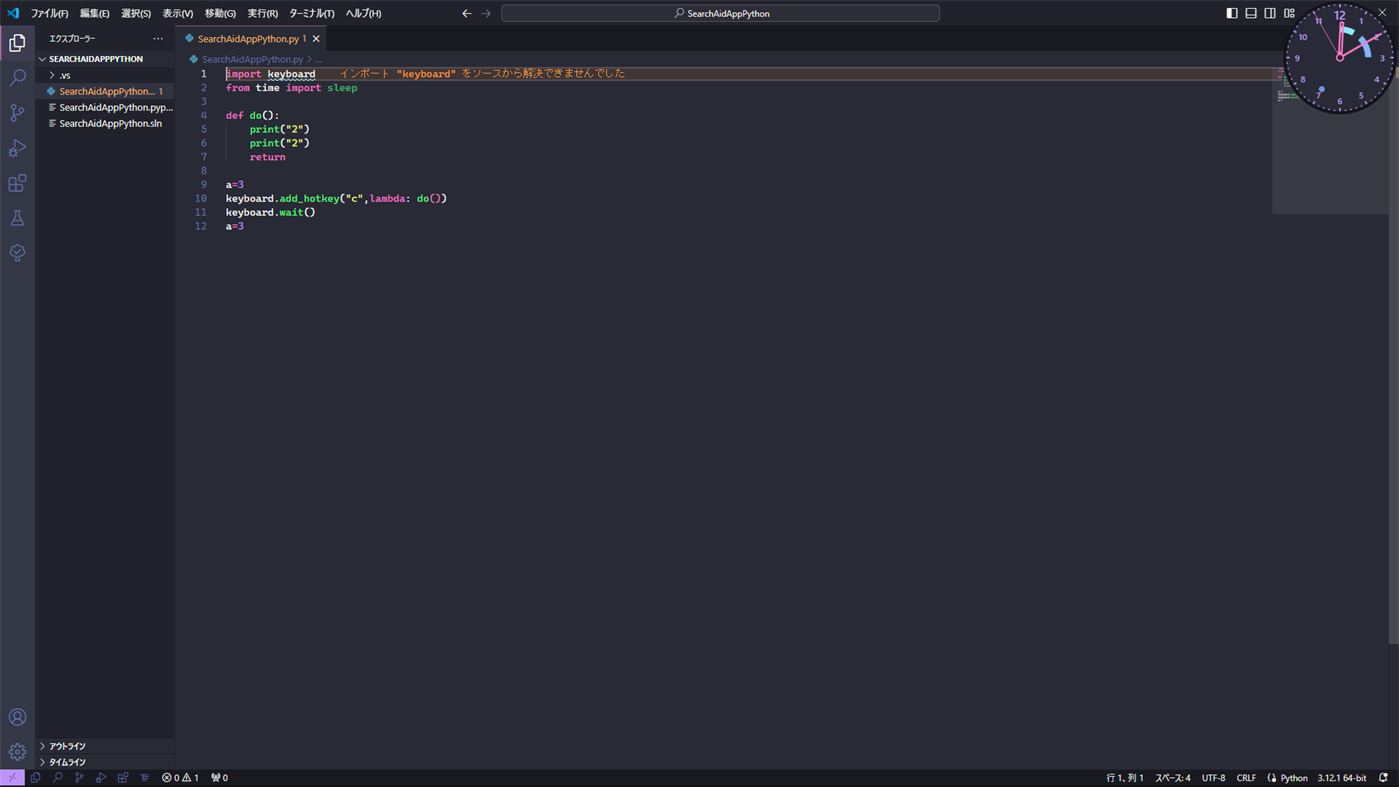This screenshot has width=1399, height=787.
Task: Open the Explorer view in the activity bar
Action: (17, 43)
